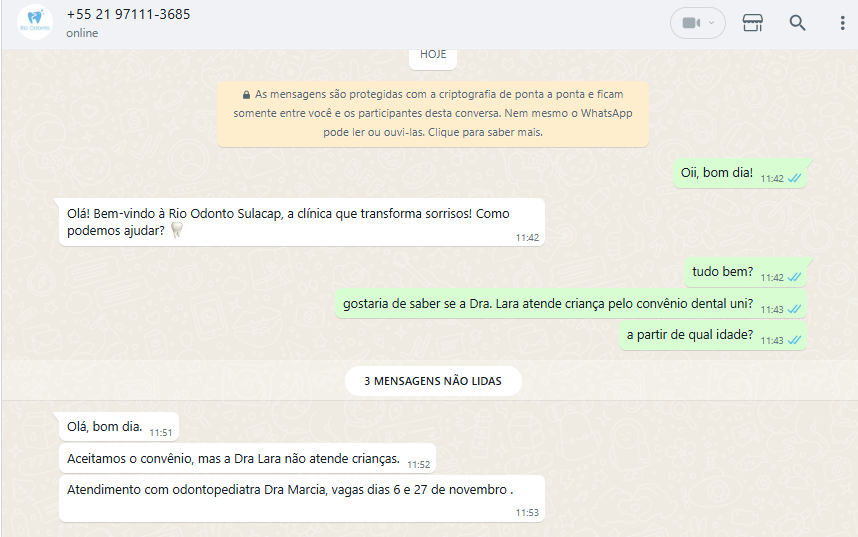
Task: Click the tooth emoji in the welcome message
Action: [176, 230]
